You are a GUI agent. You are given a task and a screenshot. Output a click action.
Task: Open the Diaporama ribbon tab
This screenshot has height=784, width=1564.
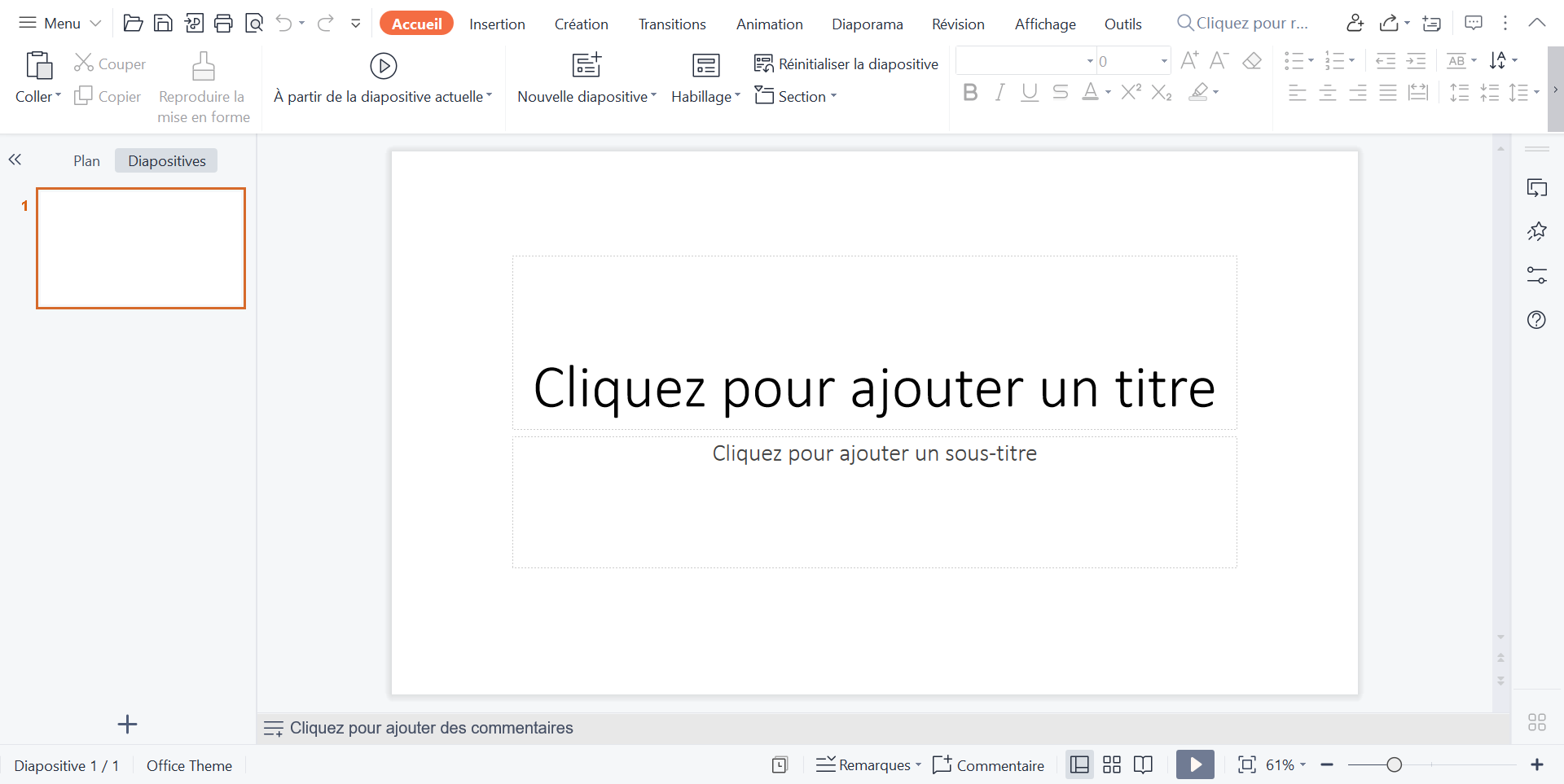pos(868,24)
